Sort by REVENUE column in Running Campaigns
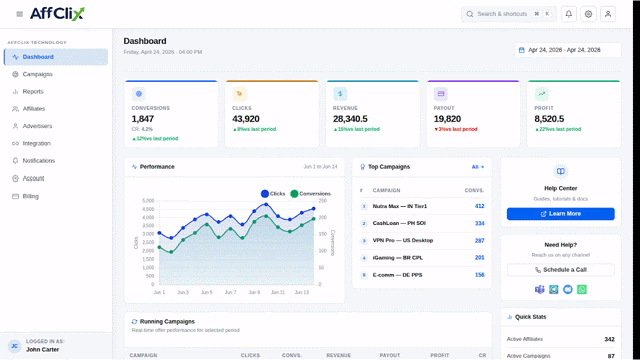The height and width of the screenshot is (360, 640). 338,356
